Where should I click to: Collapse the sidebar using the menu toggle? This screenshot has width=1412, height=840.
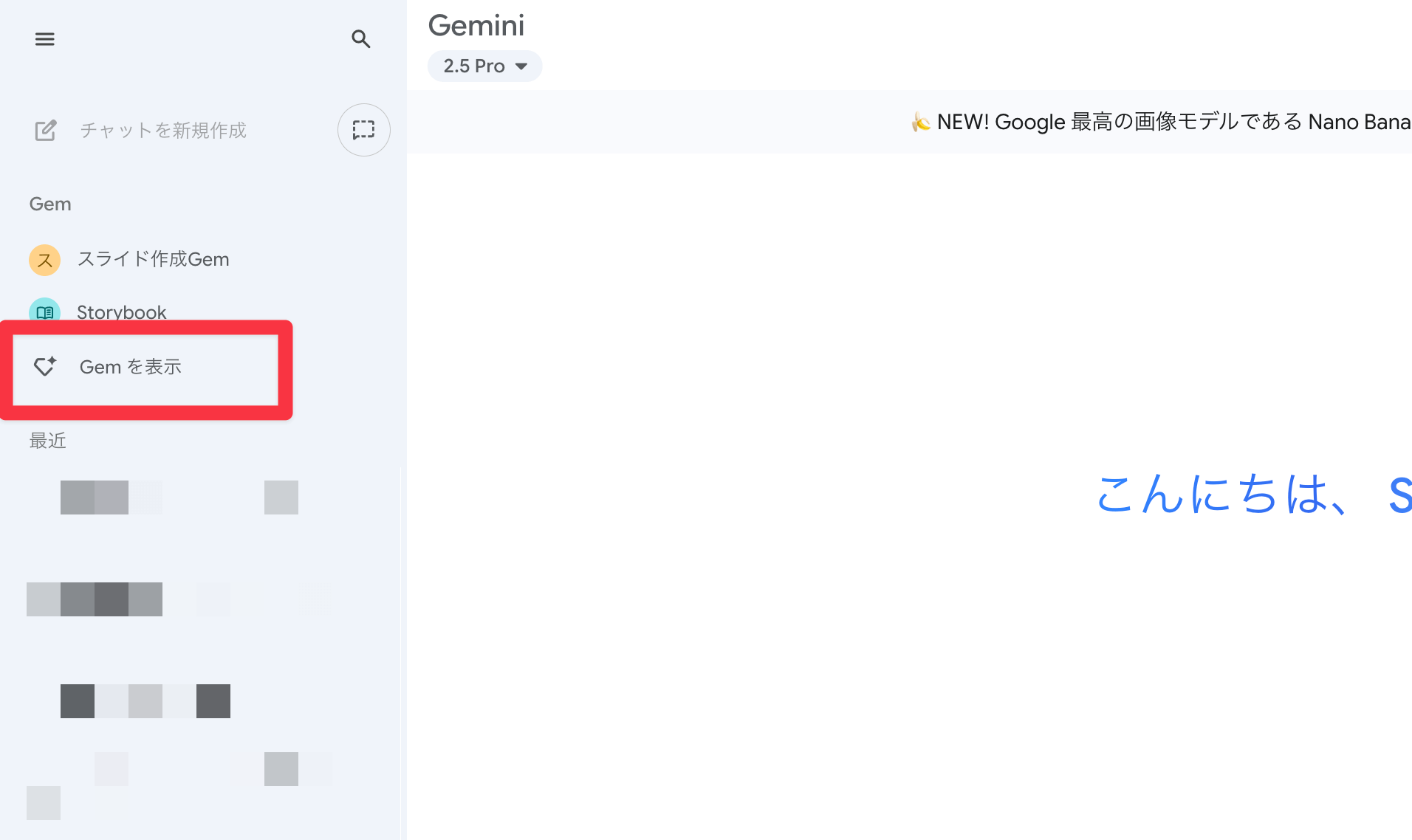[44, 38]
